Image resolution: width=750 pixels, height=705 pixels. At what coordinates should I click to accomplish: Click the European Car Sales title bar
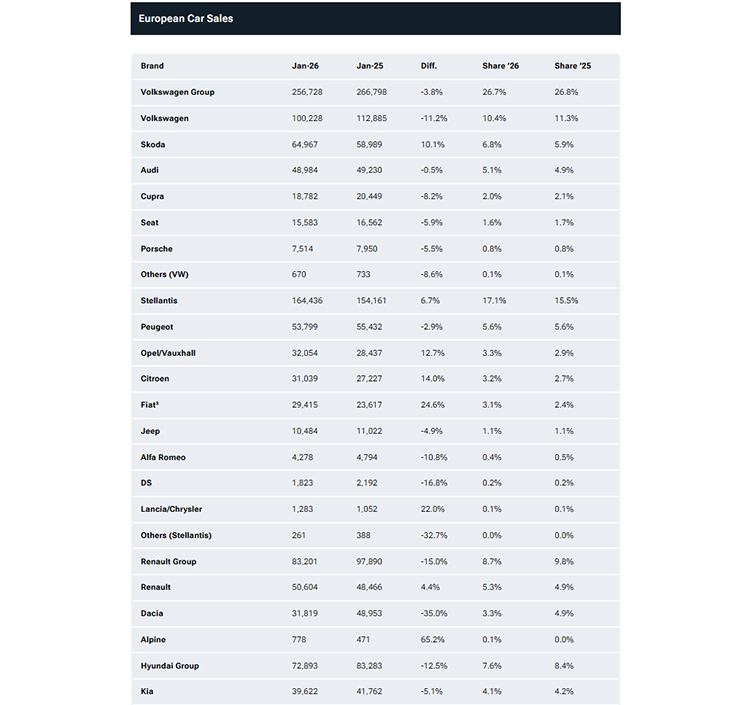[x=375, y=19]
